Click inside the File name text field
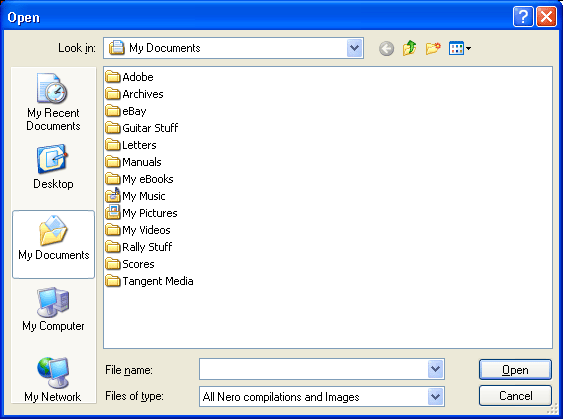The height and width of the screenshot is (419, 563). [313, 369]
